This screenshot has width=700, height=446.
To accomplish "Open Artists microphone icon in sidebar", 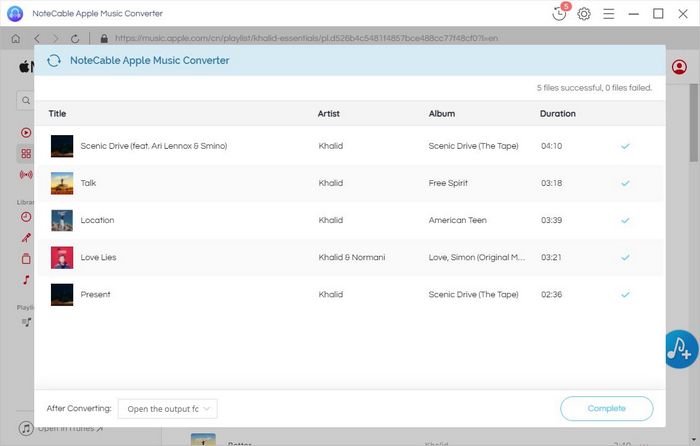I will 26,238.
